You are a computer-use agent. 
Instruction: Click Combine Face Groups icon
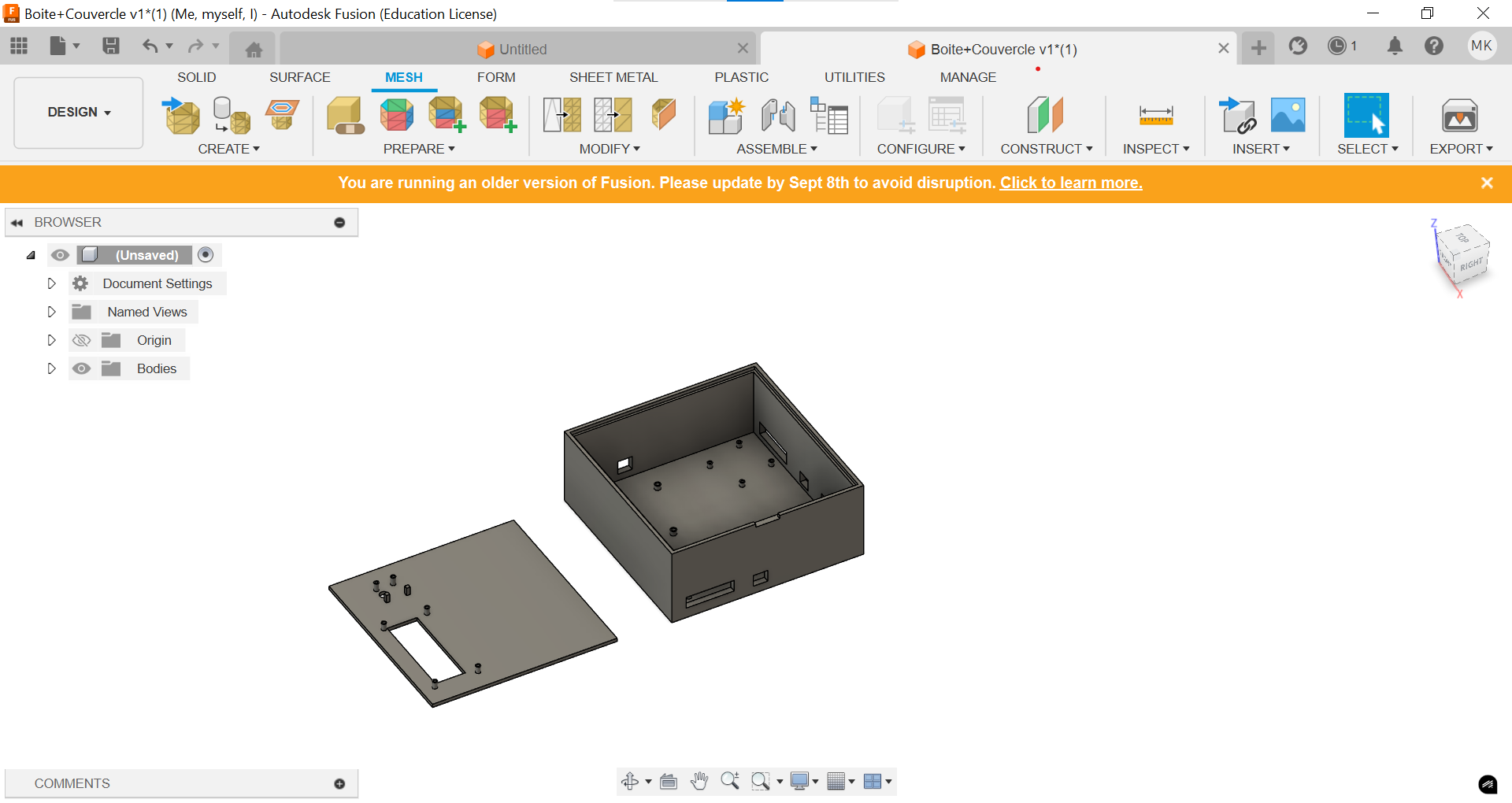pyautogui.click(x=447, y=115)
